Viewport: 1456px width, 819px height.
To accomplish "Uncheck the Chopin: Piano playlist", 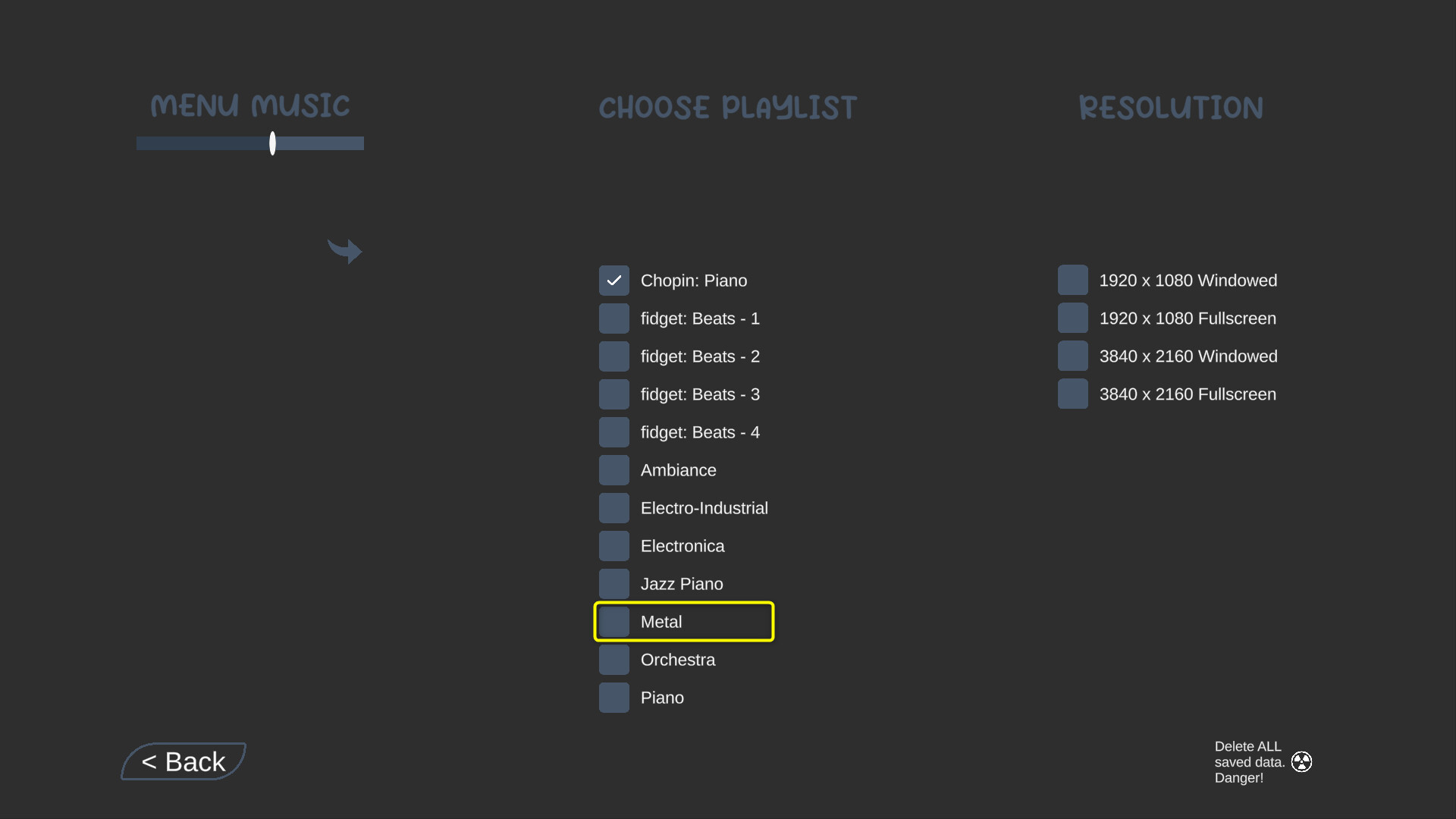I will pos(613,280).
